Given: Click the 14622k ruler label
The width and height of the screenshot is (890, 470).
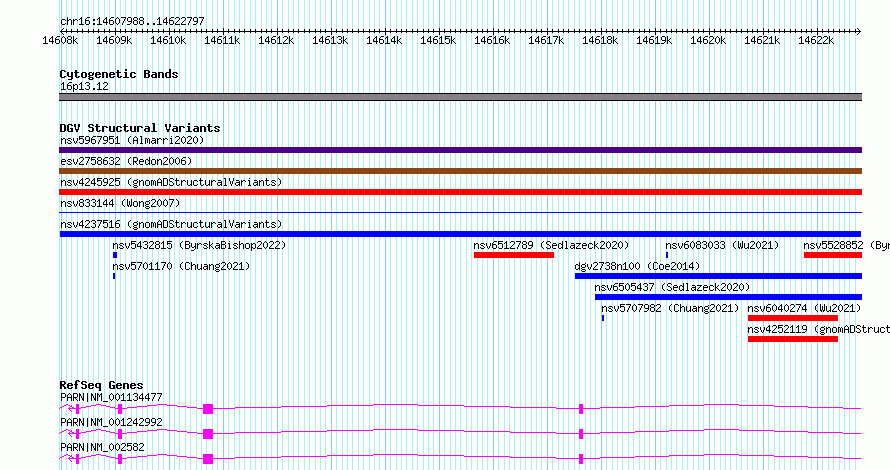Looking at the screenshot, I should pyautogui.click(x=816, y=40).
